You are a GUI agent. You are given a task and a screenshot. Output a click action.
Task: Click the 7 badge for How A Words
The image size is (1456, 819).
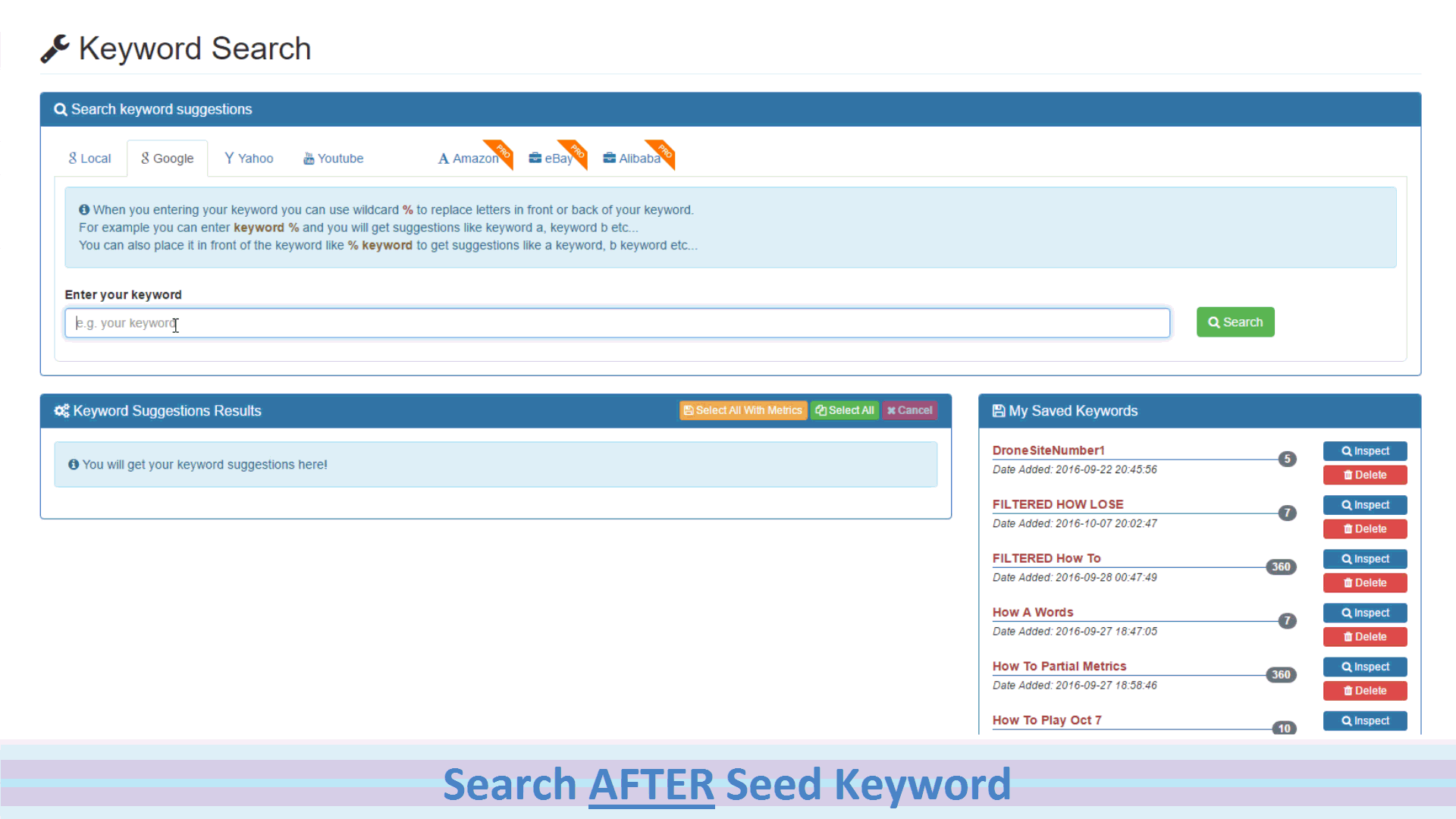click(1287, 620)
